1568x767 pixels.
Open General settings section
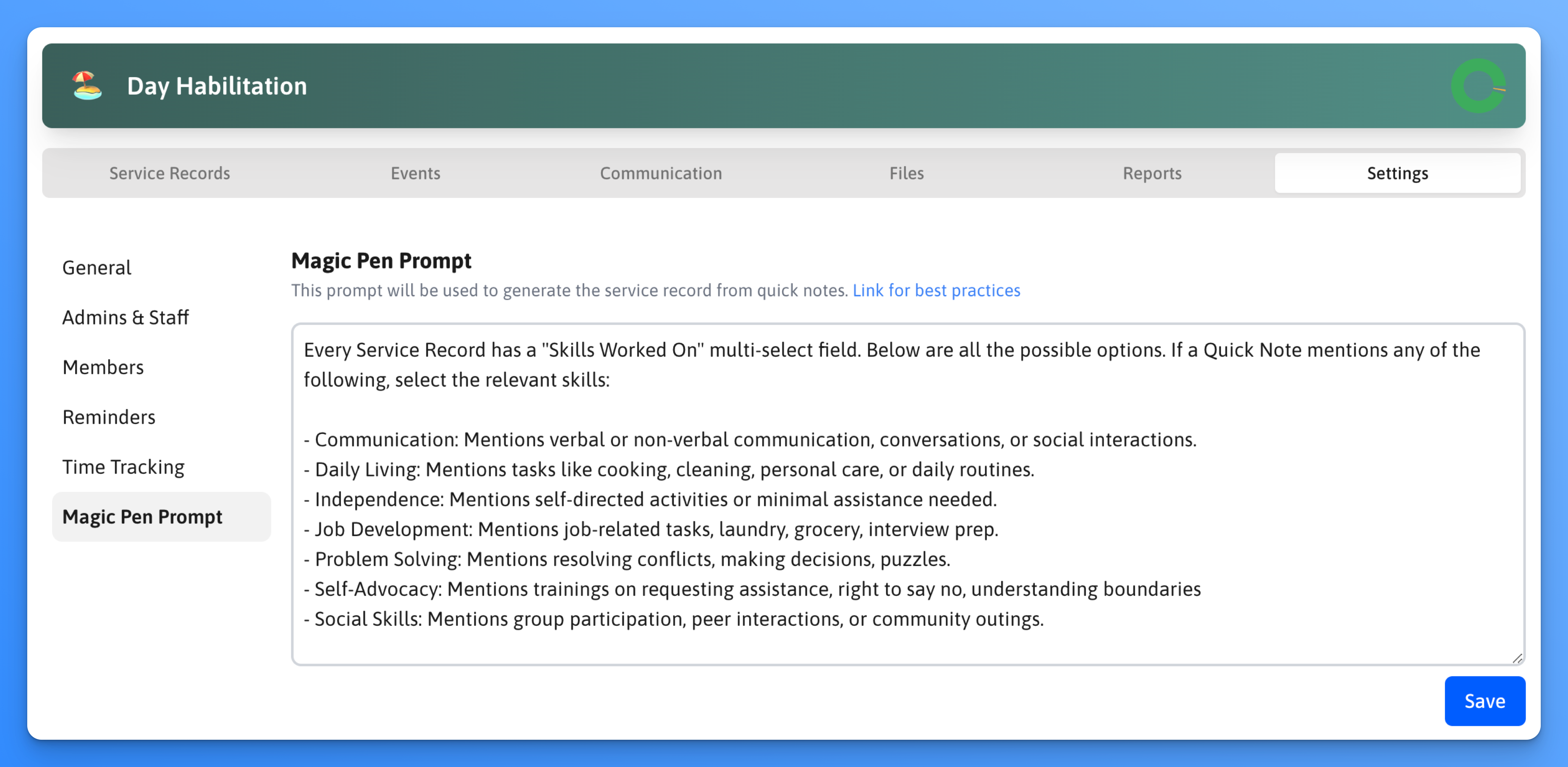[x=97, y=267]
